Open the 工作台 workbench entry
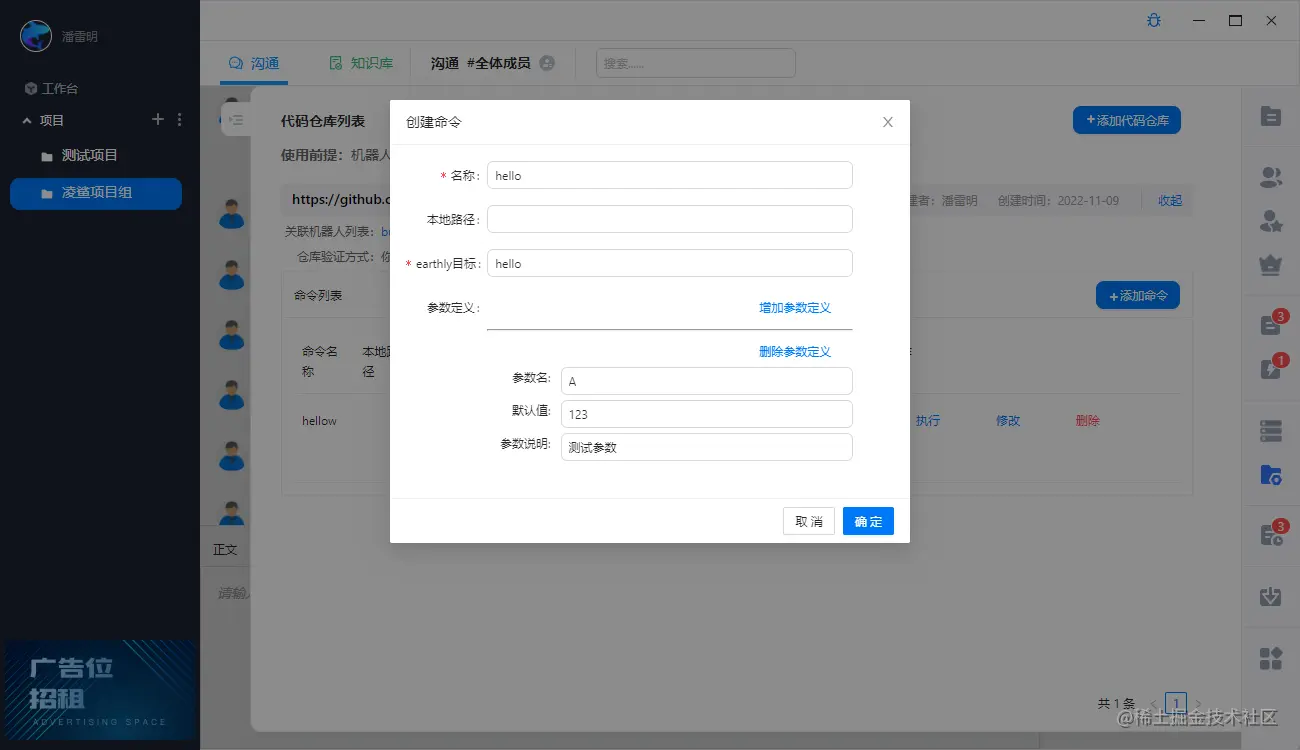The height and width of the screenshot is (750, 1300). (51, 88)
